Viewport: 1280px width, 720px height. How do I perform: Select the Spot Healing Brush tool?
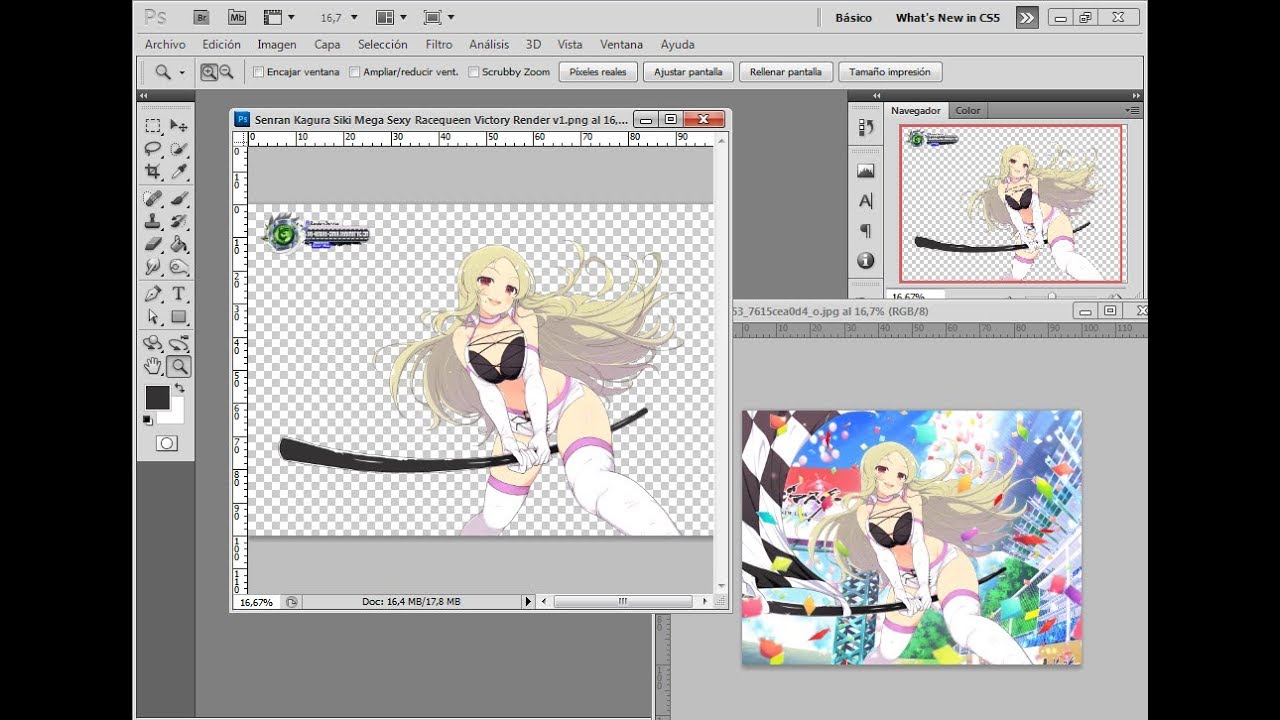click(x=153, y=198)
